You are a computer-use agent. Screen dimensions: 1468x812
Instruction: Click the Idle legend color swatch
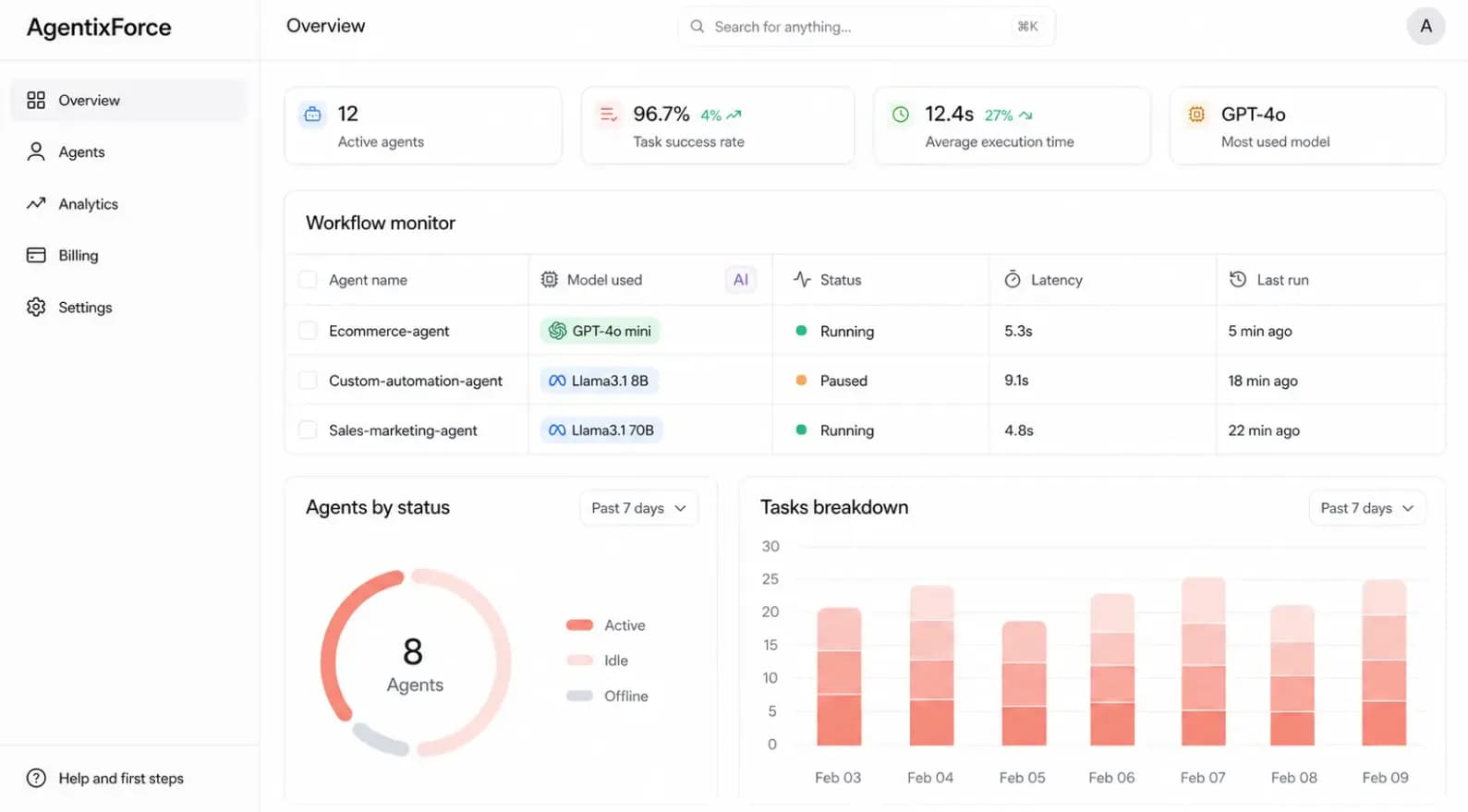[x=579, y=661]
